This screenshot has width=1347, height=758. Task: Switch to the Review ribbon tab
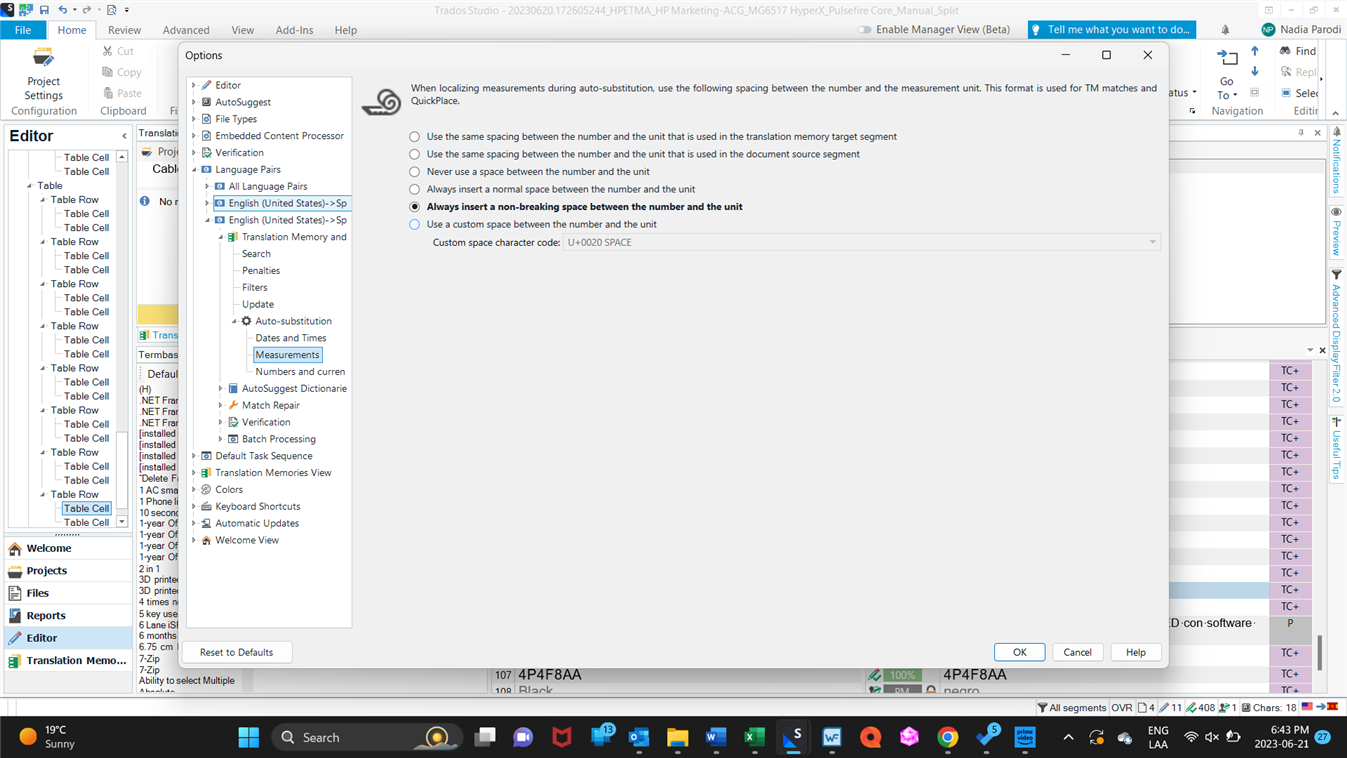coord(124,30)
